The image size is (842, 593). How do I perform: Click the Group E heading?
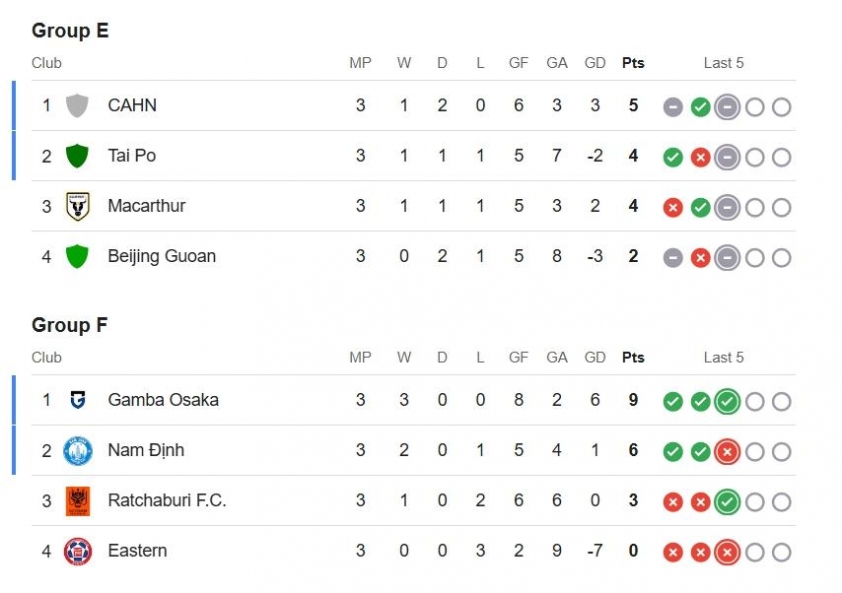pyautogui.click(x=70, y=31)
